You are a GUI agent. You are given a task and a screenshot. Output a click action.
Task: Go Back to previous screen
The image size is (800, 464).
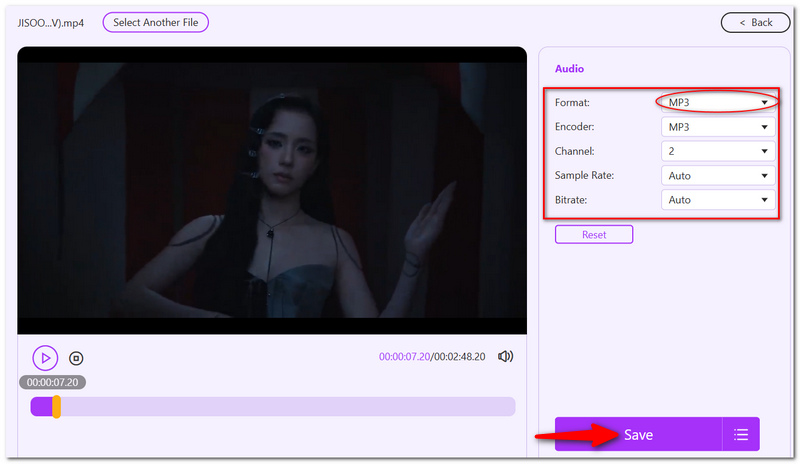pyautogui.click(x=756, y=22)
